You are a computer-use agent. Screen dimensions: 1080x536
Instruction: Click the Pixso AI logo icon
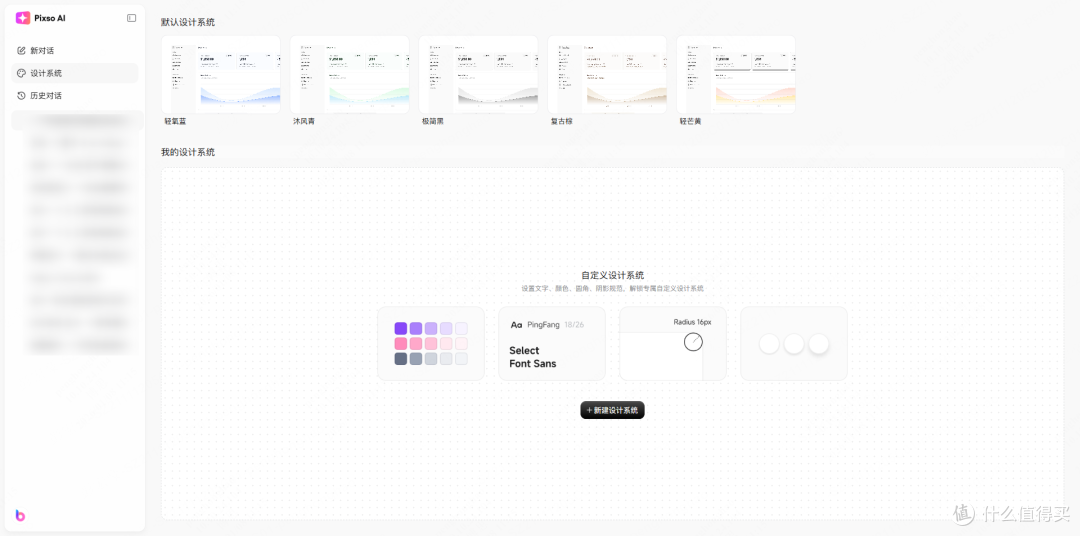23,18
